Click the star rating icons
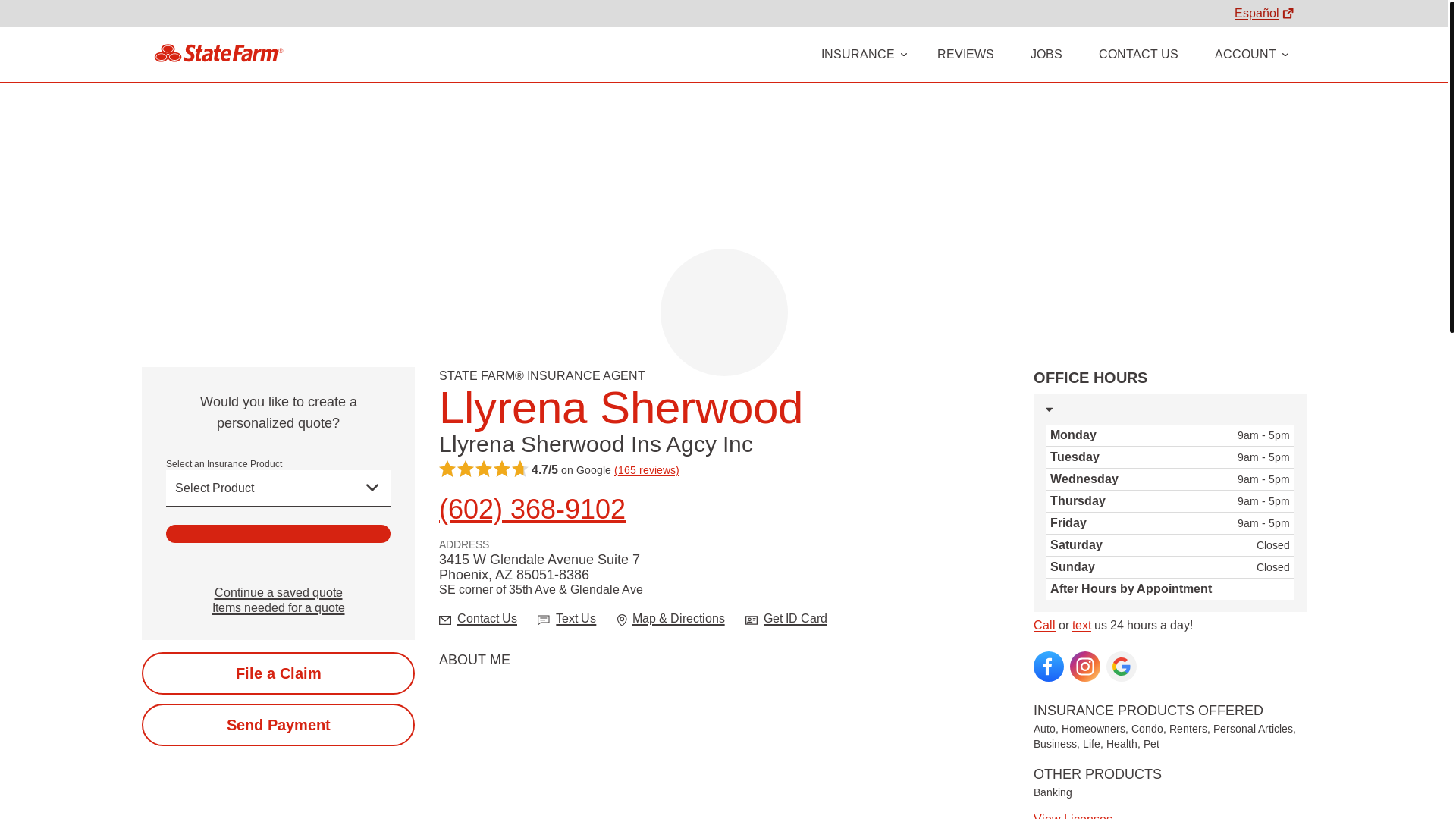The image size is (1456, 819). [483, 469]
